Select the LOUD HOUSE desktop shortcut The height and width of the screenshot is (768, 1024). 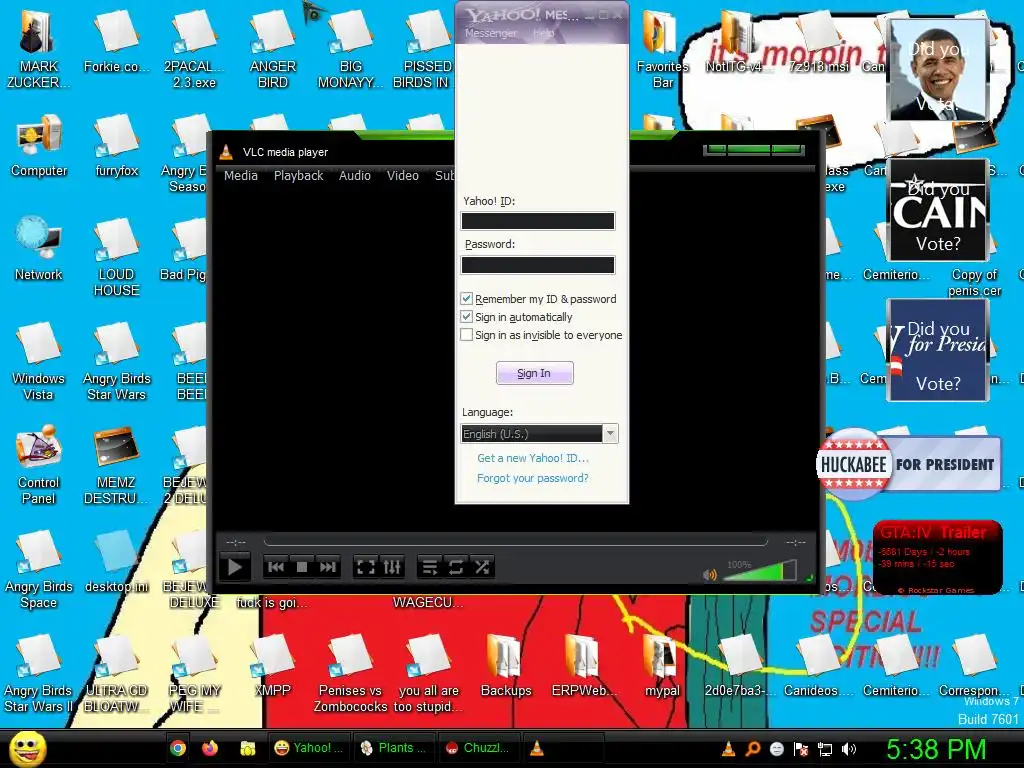[x=116, y=257]
